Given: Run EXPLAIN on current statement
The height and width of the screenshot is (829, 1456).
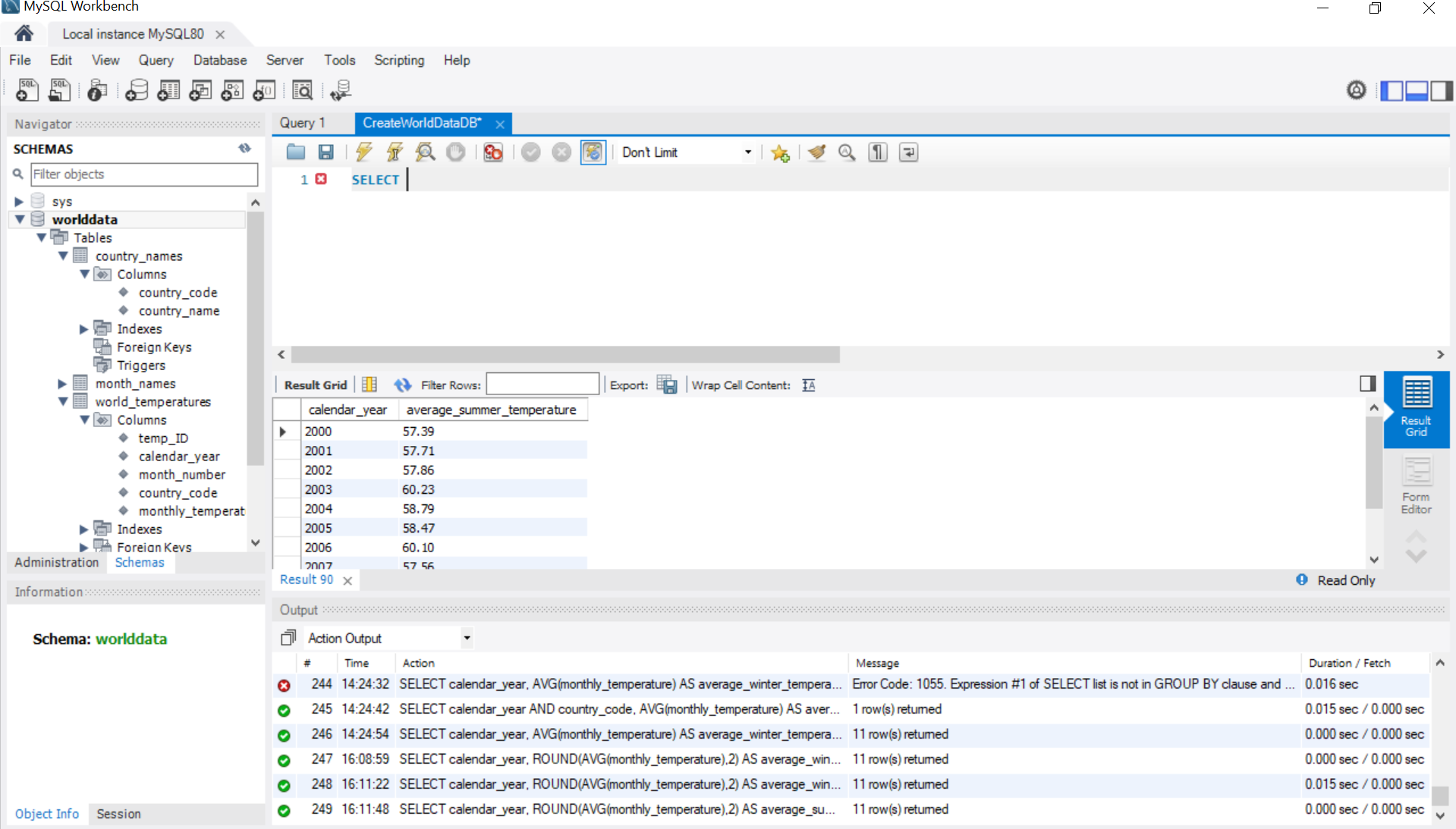Looking at the screenshot, I should coord(425,152).
